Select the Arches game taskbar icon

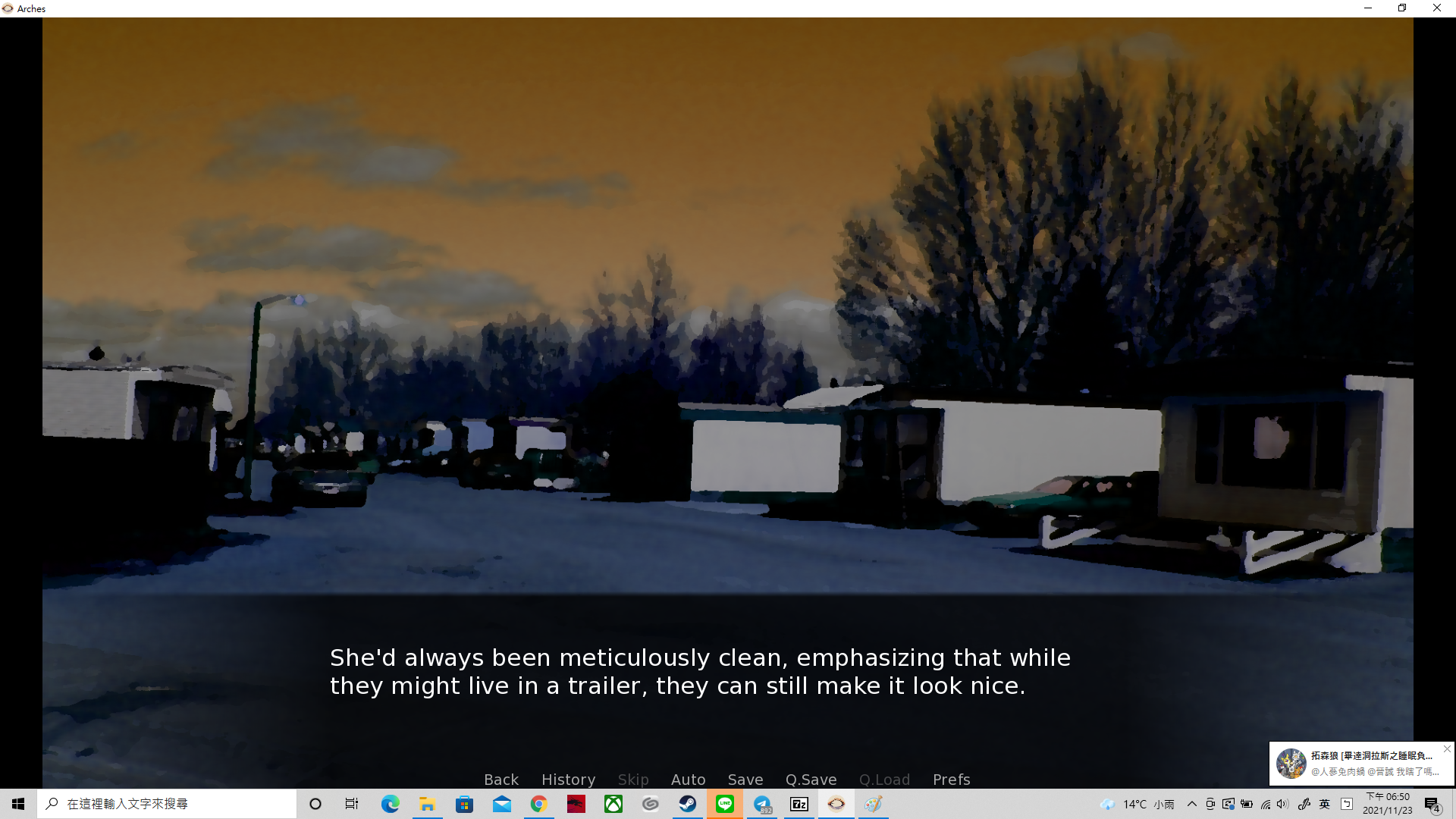[836, 804]
